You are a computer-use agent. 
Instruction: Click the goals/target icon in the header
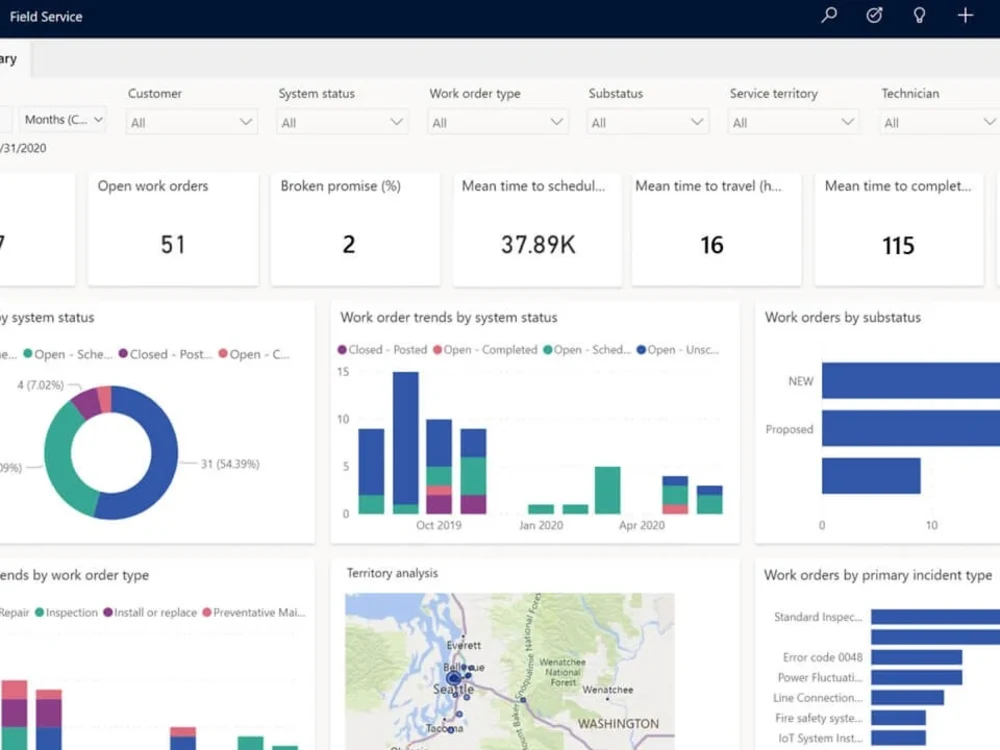point(873,15)
